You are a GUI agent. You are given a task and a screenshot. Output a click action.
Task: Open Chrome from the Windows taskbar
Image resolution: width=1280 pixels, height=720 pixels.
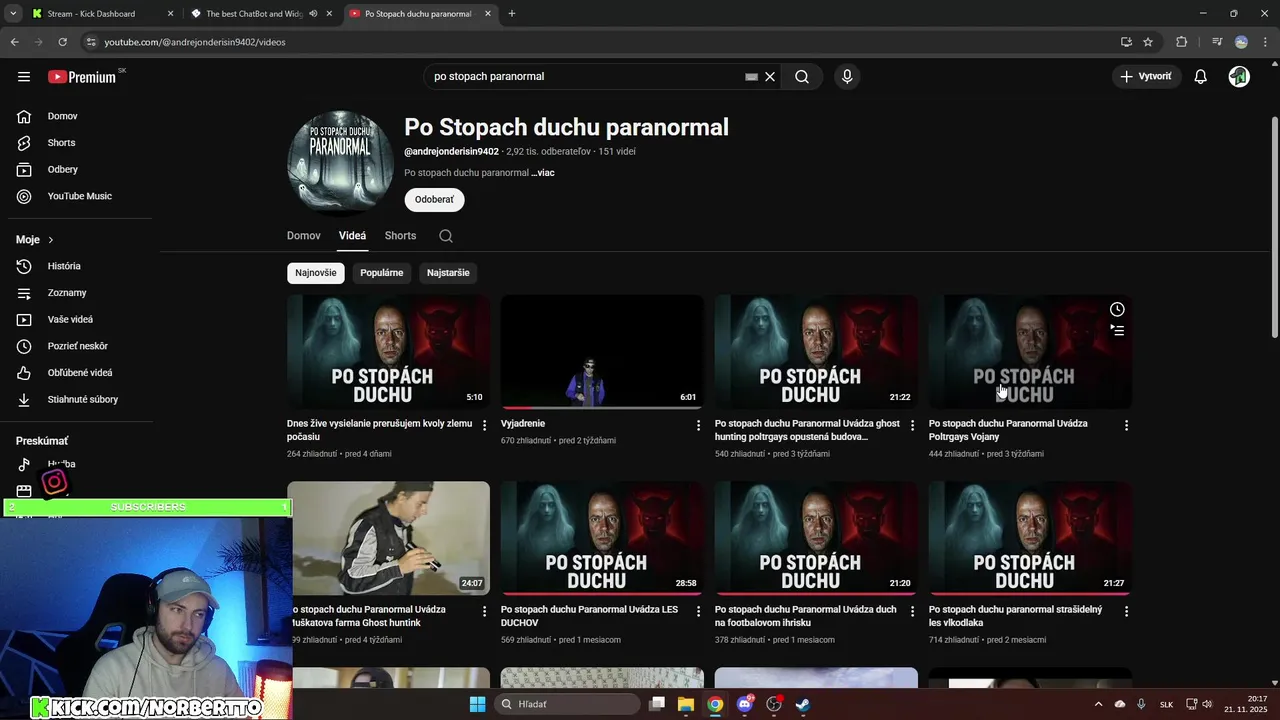tap(715, 704)
